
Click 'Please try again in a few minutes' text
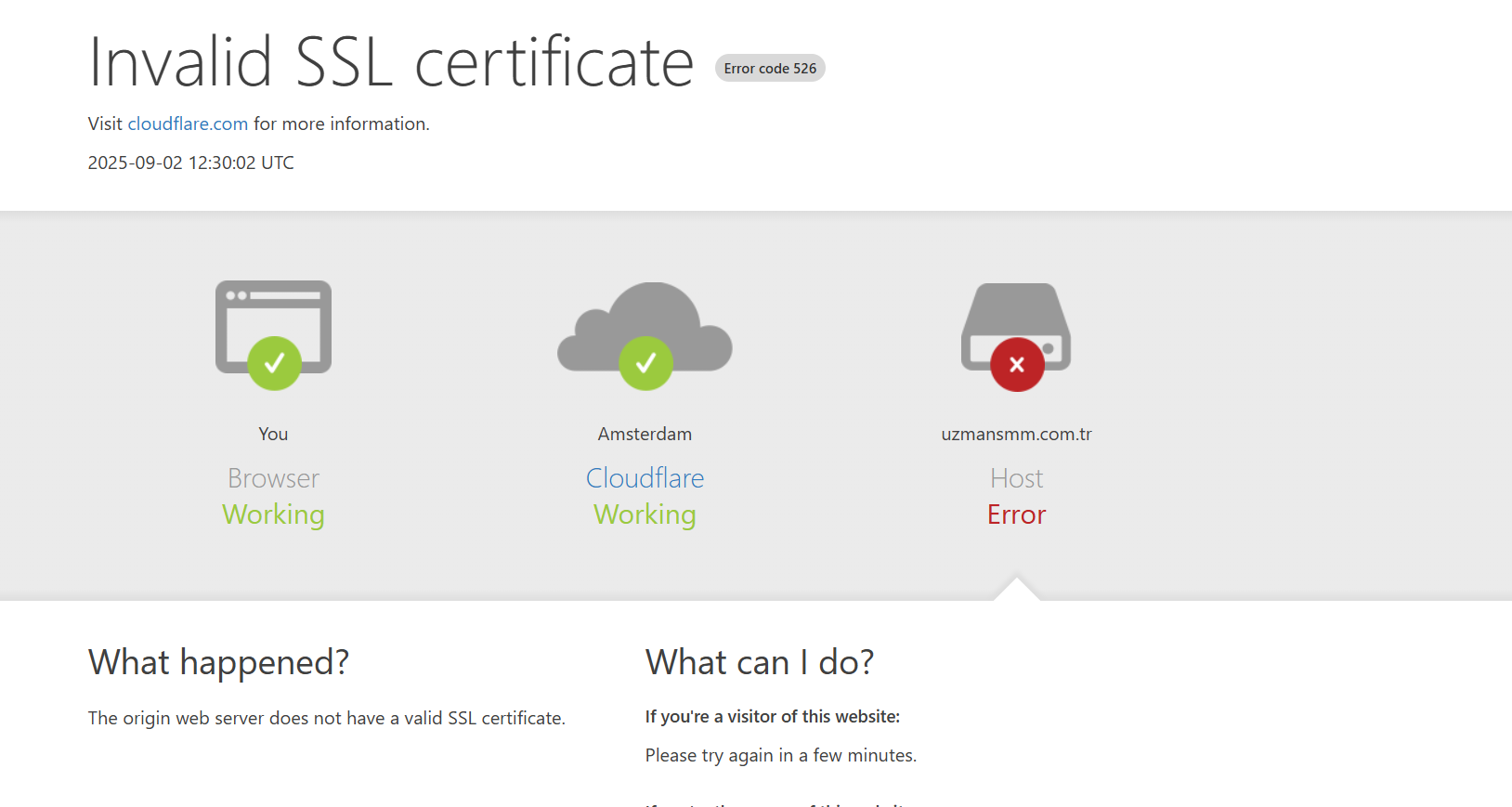(781, 755)
